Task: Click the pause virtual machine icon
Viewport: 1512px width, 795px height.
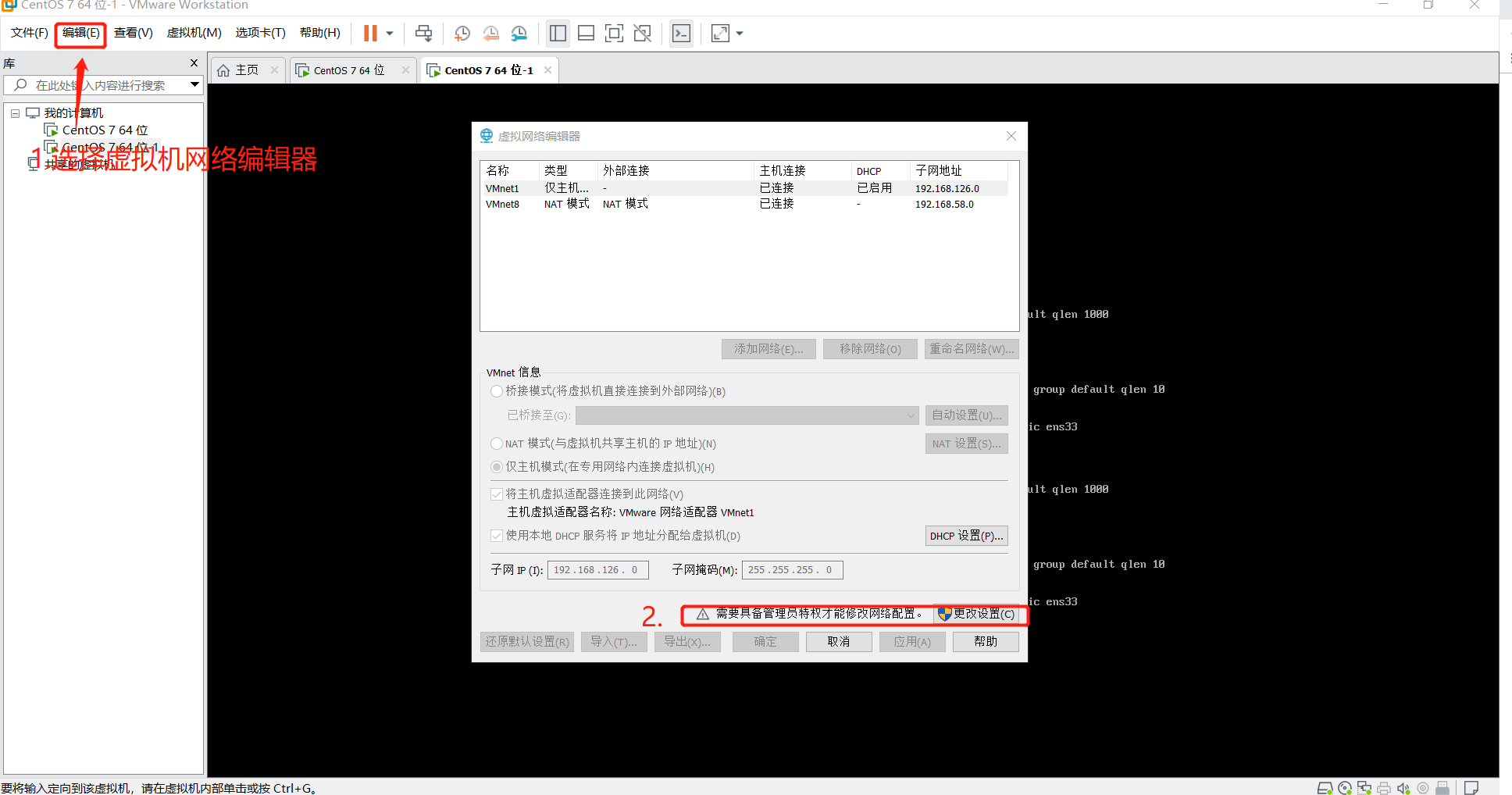Action: point(370,34)
